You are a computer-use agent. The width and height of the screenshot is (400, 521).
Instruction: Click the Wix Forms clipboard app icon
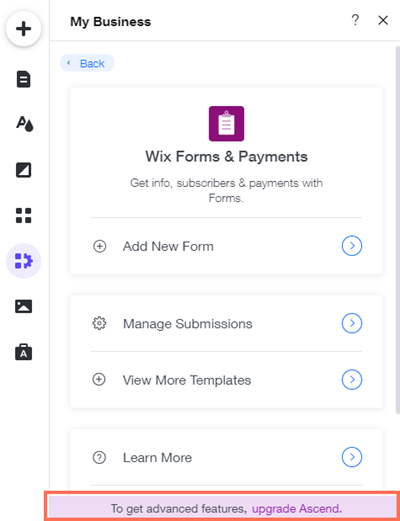(226, 124)
